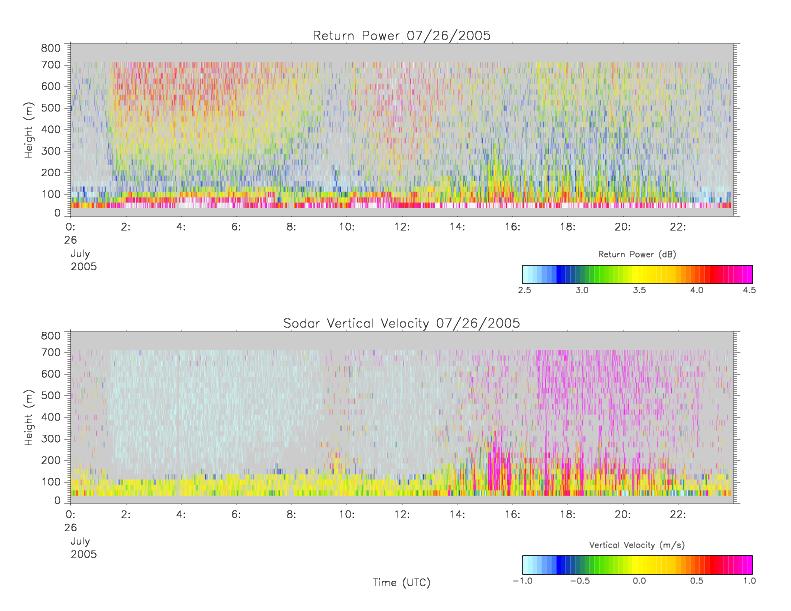Click the '22:' time tick under Vertical Velocity chart
This screenshot has height=611, width=791.
678,514
